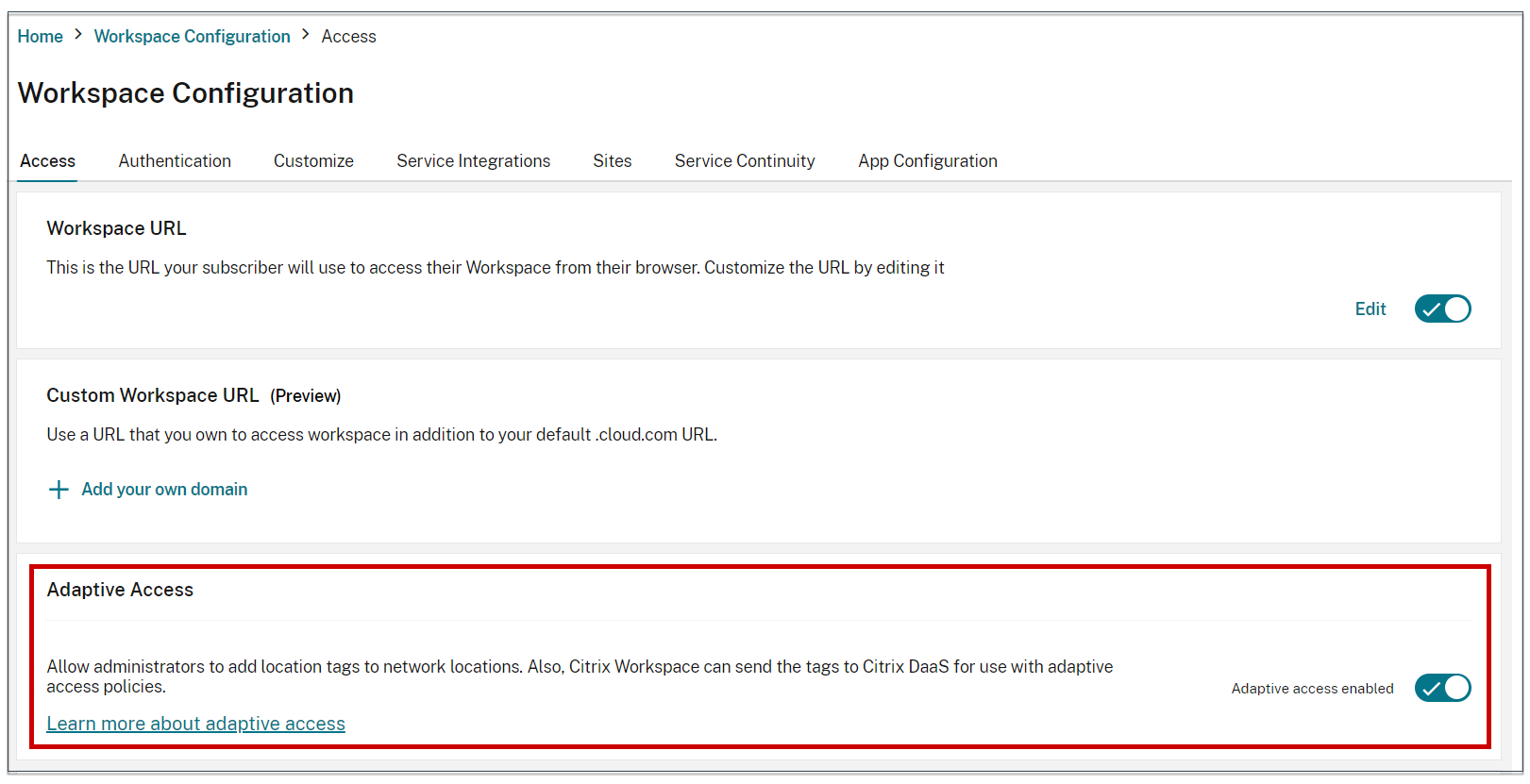Switch to the Customize tab
This screenshot has width=1530, height=784.
[313, 161]
